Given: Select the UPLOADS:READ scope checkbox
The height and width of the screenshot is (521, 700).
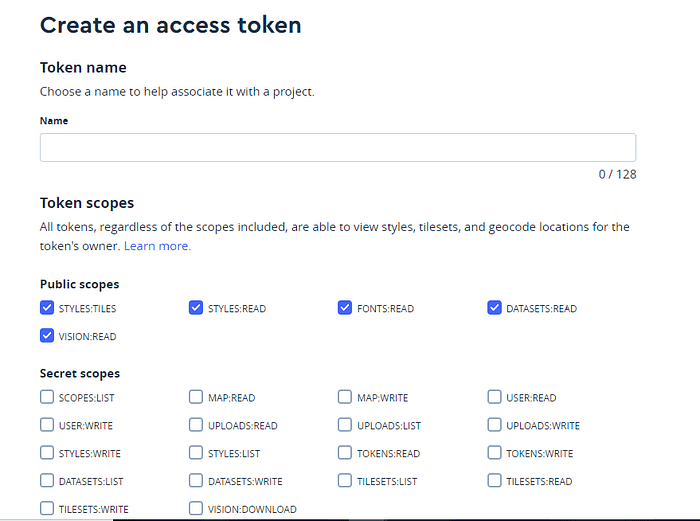Looking at the screenshot, I should tap(196, 425).
